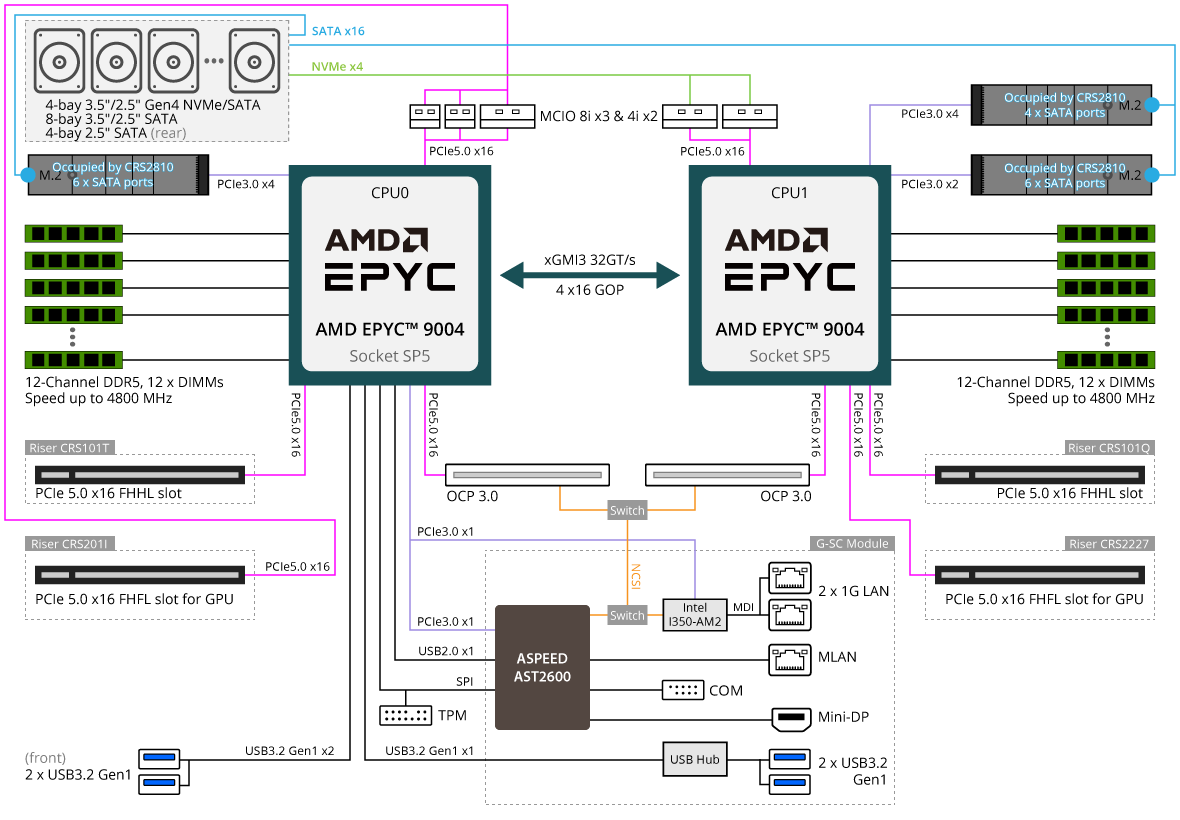Select the lower rear USB3.2 port by USB Hub

[x=789, y=783]
